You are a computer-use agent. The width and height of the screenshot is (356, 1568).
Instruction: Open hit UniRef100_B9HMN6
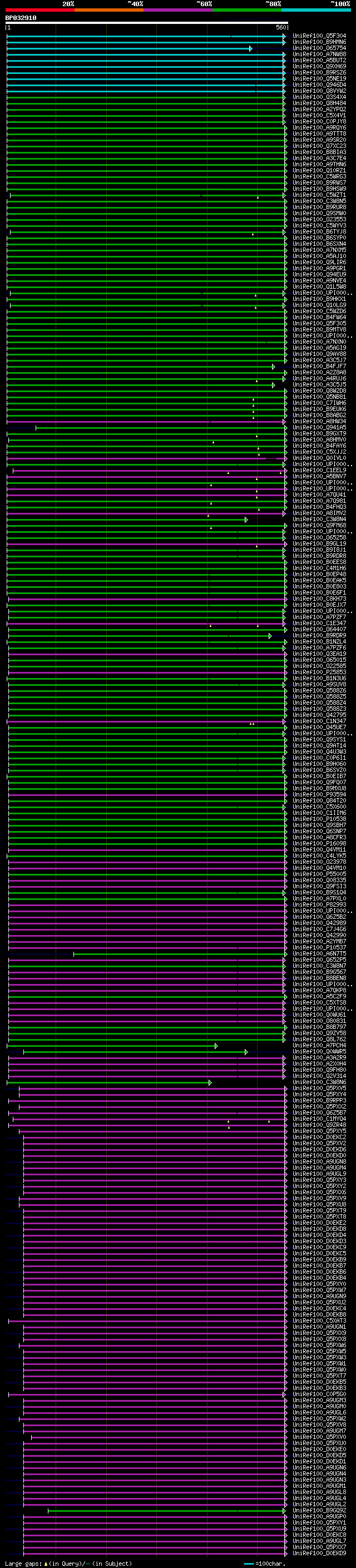[319, 42]
